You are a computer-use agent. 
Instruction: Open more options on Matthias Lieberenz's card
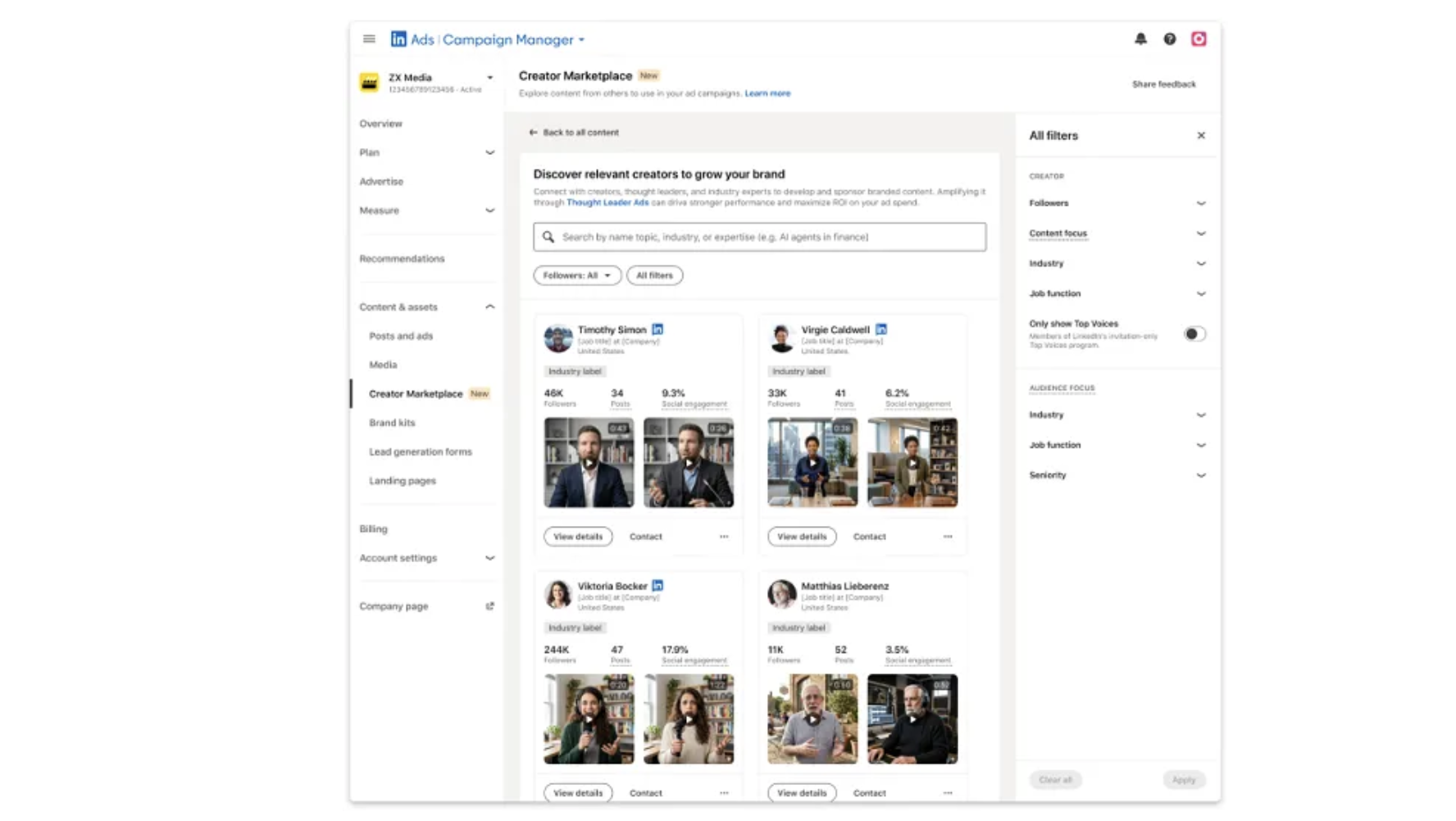[948, 793]
